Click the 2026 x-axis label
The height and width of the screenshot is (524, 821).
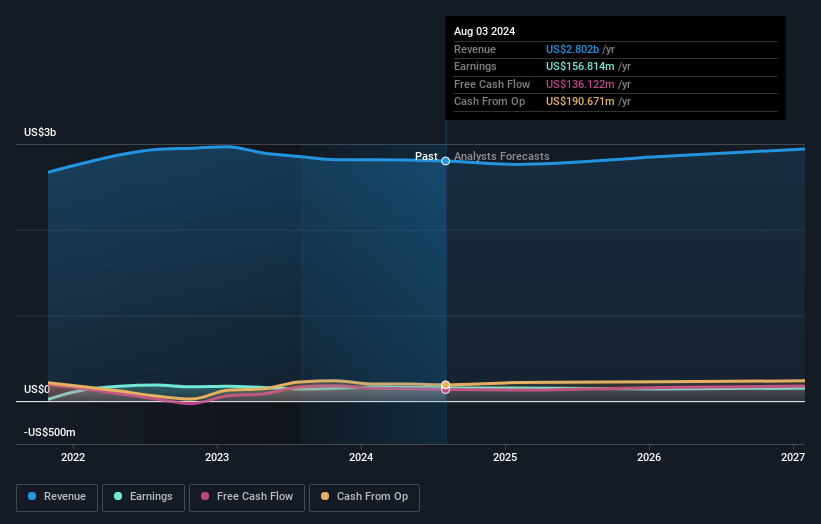tap(649, 457)
